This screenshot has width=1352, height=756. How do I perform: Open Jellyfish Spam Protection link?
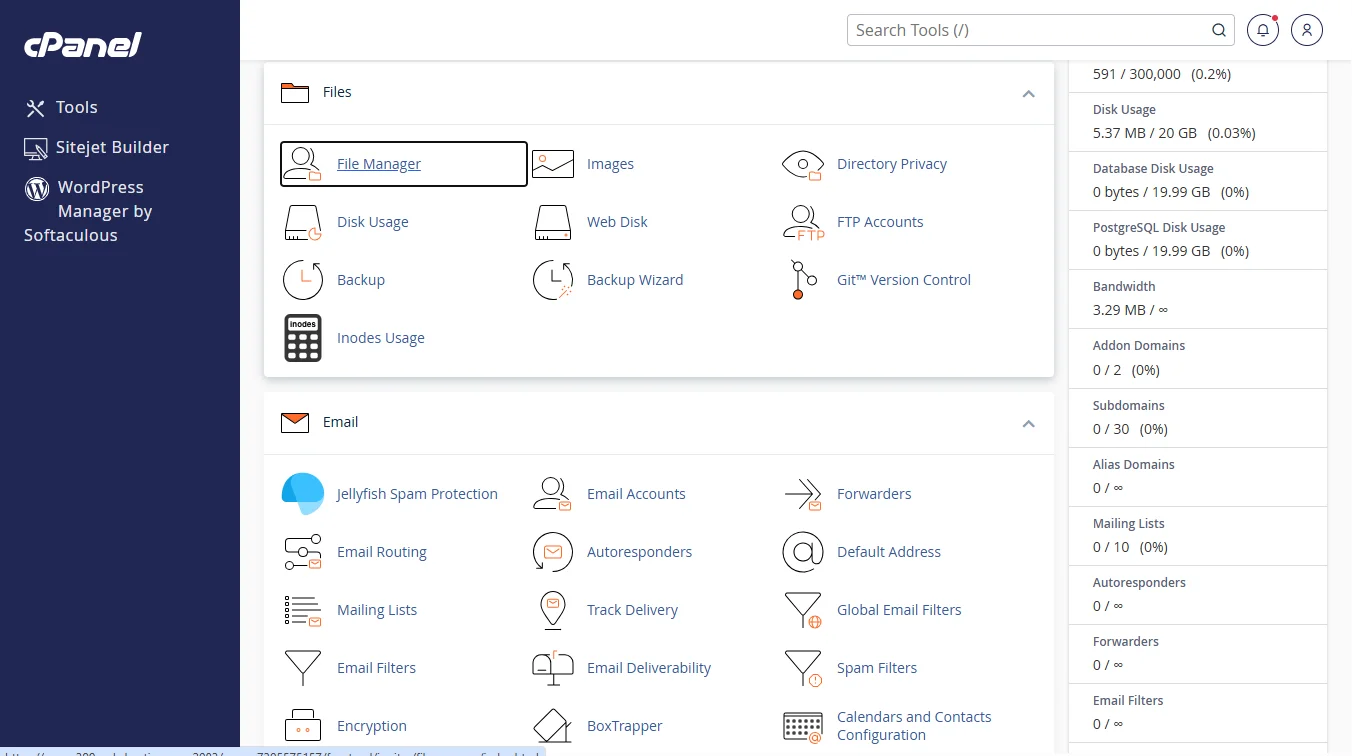pyautogui.click(x=417, y=494)
